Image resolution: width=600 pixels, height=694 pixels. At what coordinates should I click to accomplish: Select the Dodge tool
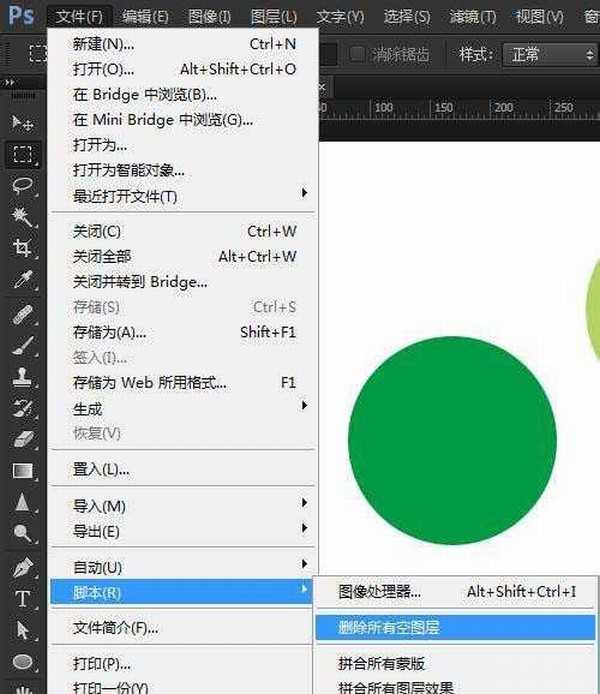tap(22, 533)
